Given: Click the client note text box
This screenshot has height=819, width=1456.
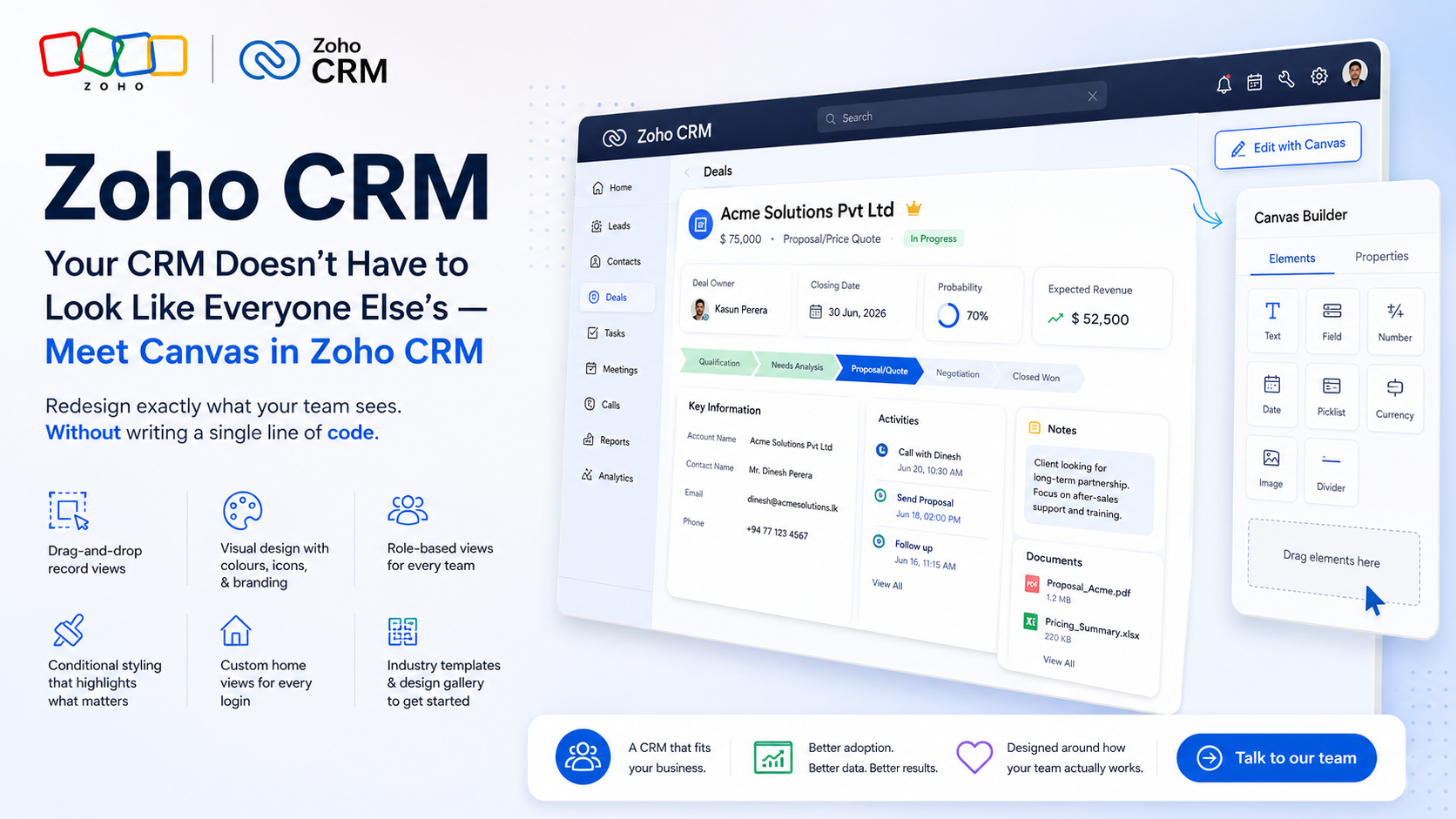Looking at the screenshot, I should (1089, 492).
